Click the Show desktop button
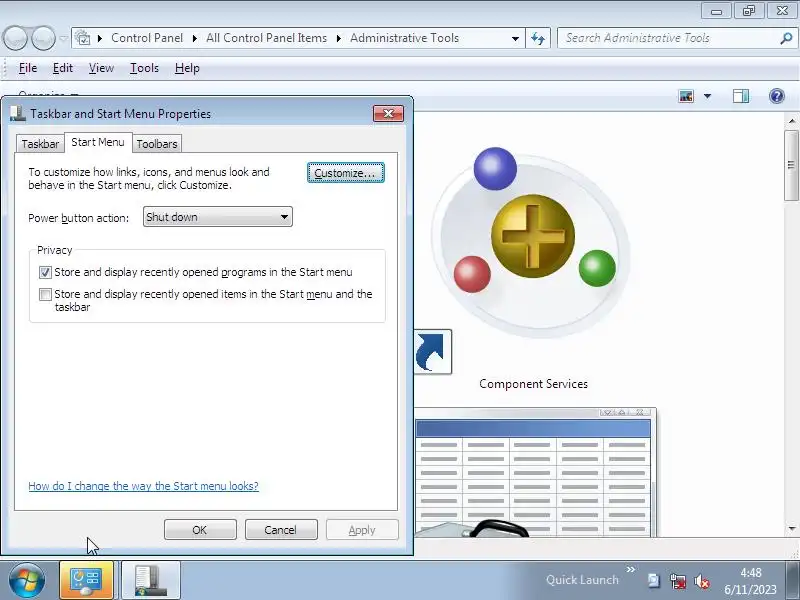The image size is (800, 600). pos(792,580)
